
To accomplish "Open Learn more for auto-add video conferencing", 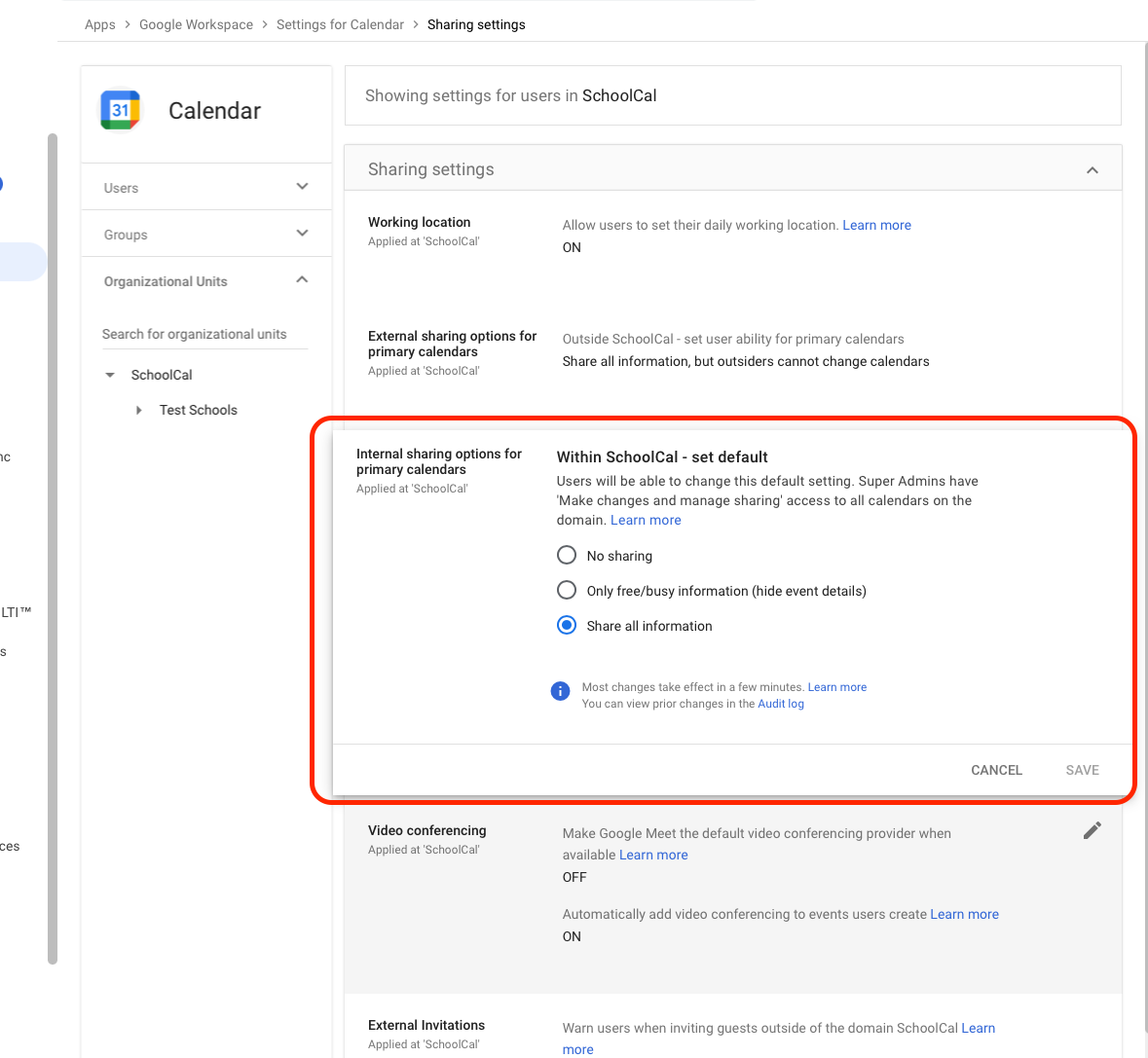I will (964, 914).
